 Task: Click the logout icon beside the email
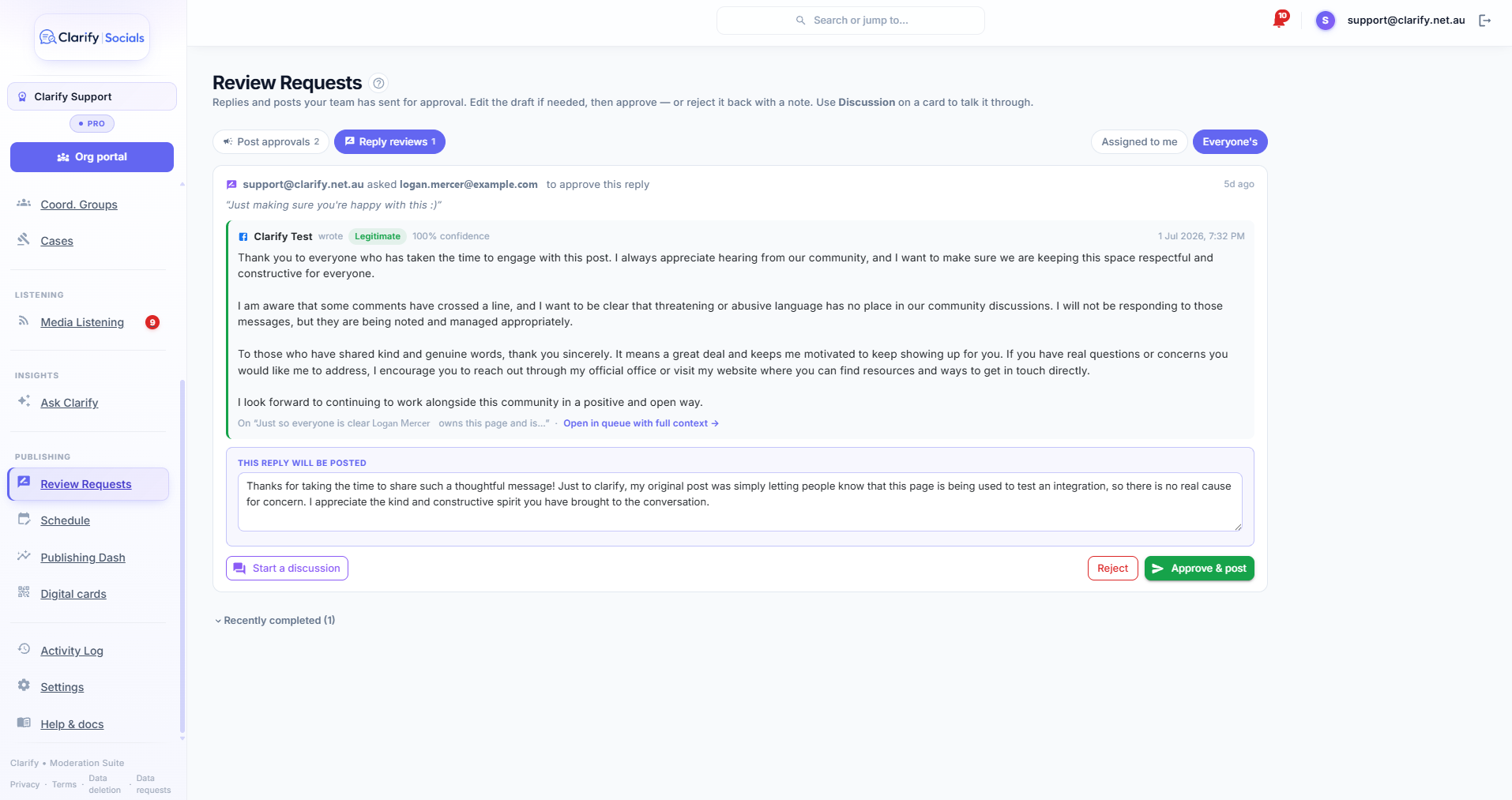[x=1485, y=21]
